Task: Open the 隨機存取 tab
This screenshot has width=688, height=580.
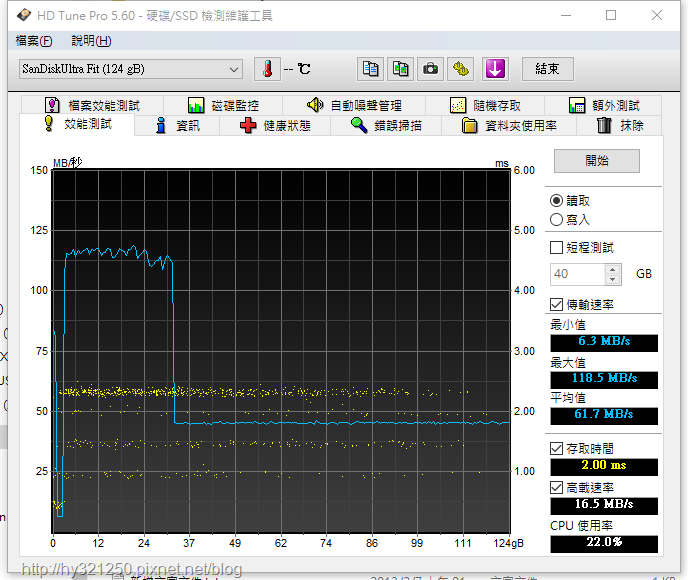Action: tap(485, 105)
